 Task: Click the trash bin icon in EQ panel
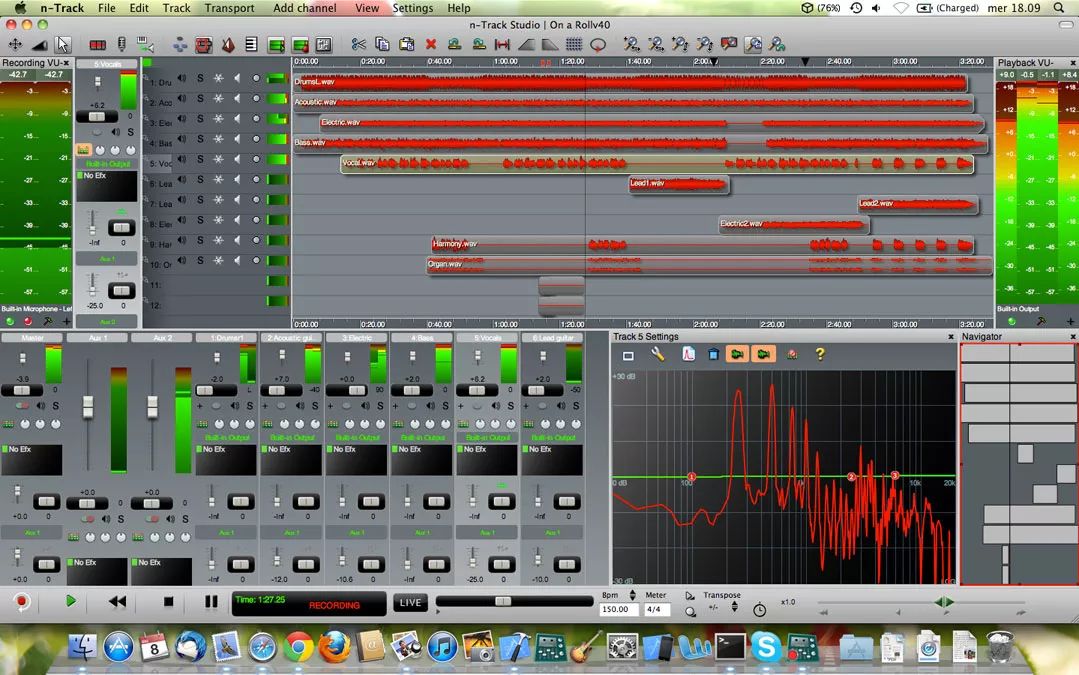click(713, 354)
